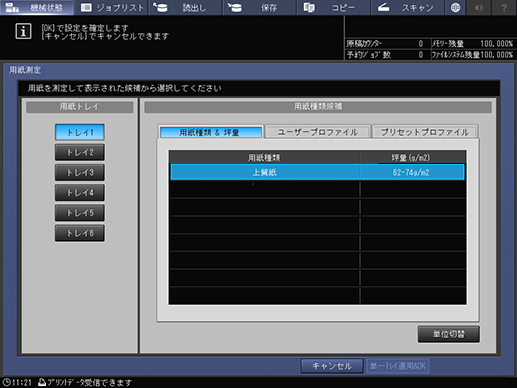Click the ファイルシステム残量 100.000% readout

[472, 55]
